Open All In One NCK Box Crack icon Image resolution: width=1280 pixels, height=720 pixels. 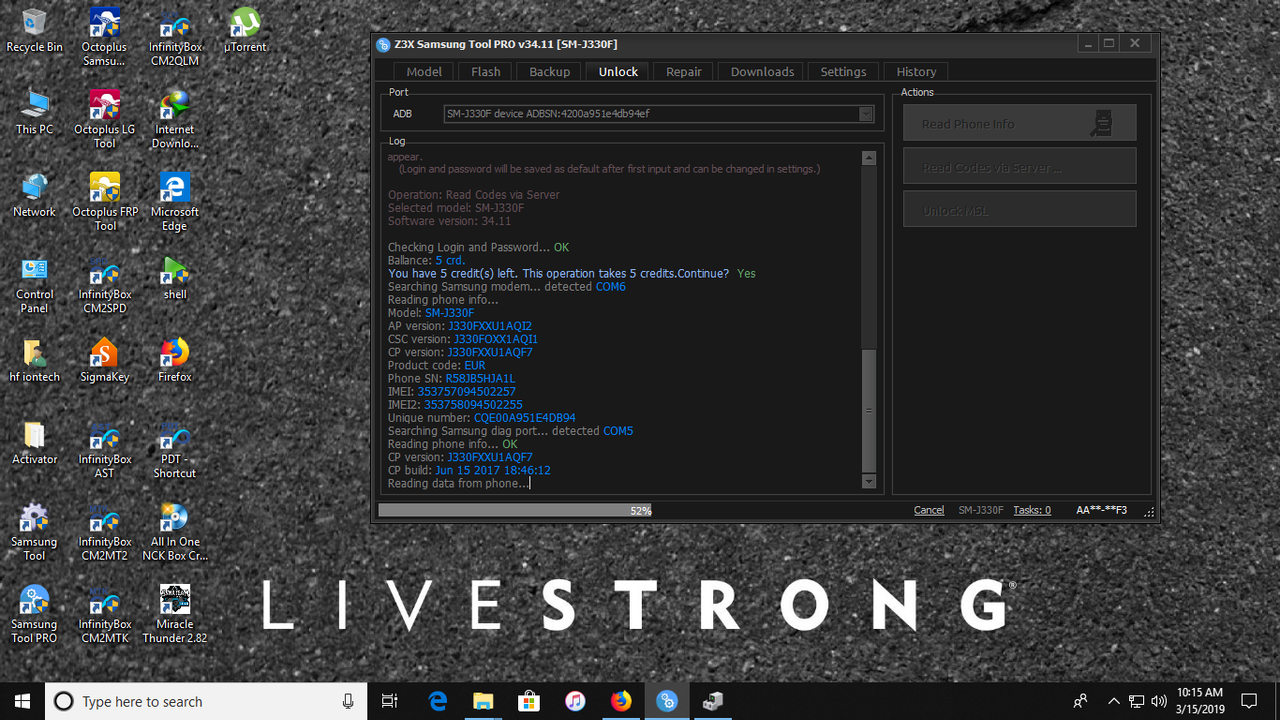pyautogui.click(x=174, y=532)
